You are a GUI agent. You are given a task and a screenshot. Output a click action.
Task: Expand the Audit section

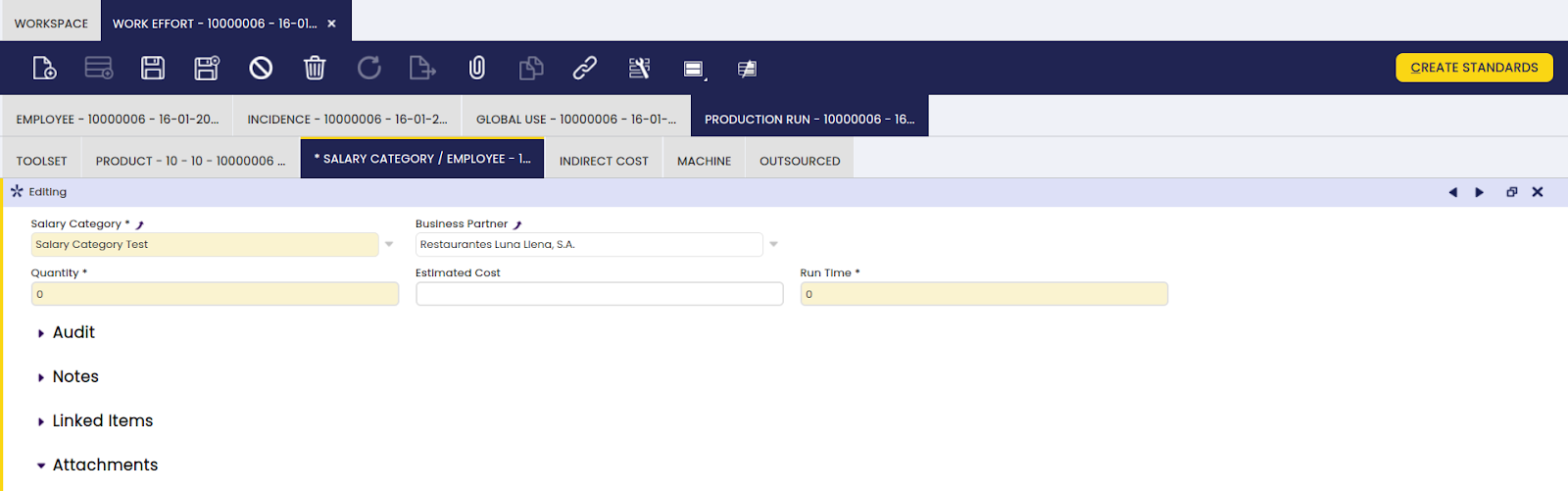tap(73, 332)
